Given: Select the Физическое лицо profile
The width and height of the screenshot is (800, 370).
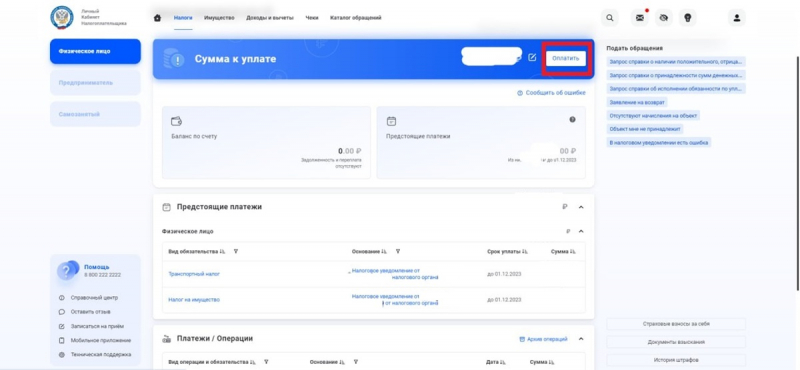Looking at the screenshot, I should click(x=95, y=52).
